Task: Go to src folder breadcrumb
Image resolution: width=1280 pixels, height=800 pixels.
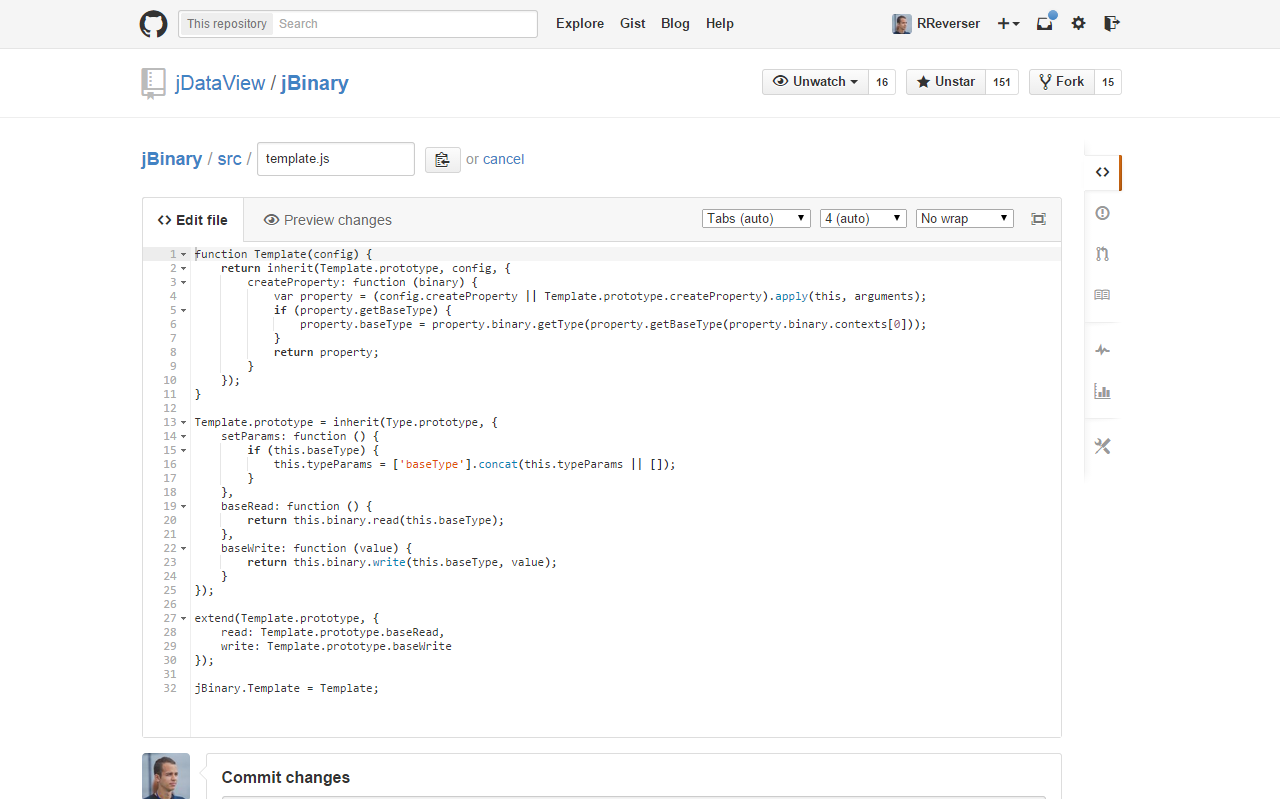Action: click(x=230, y=159)
